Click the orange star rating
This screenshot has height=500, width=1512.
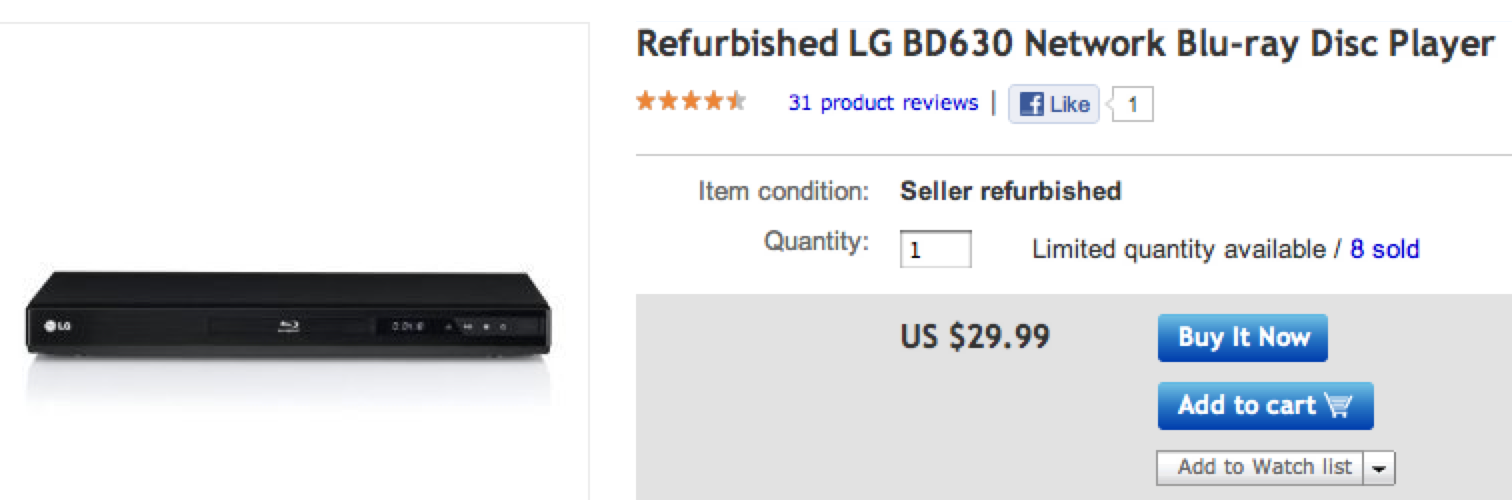pos(691,101)
